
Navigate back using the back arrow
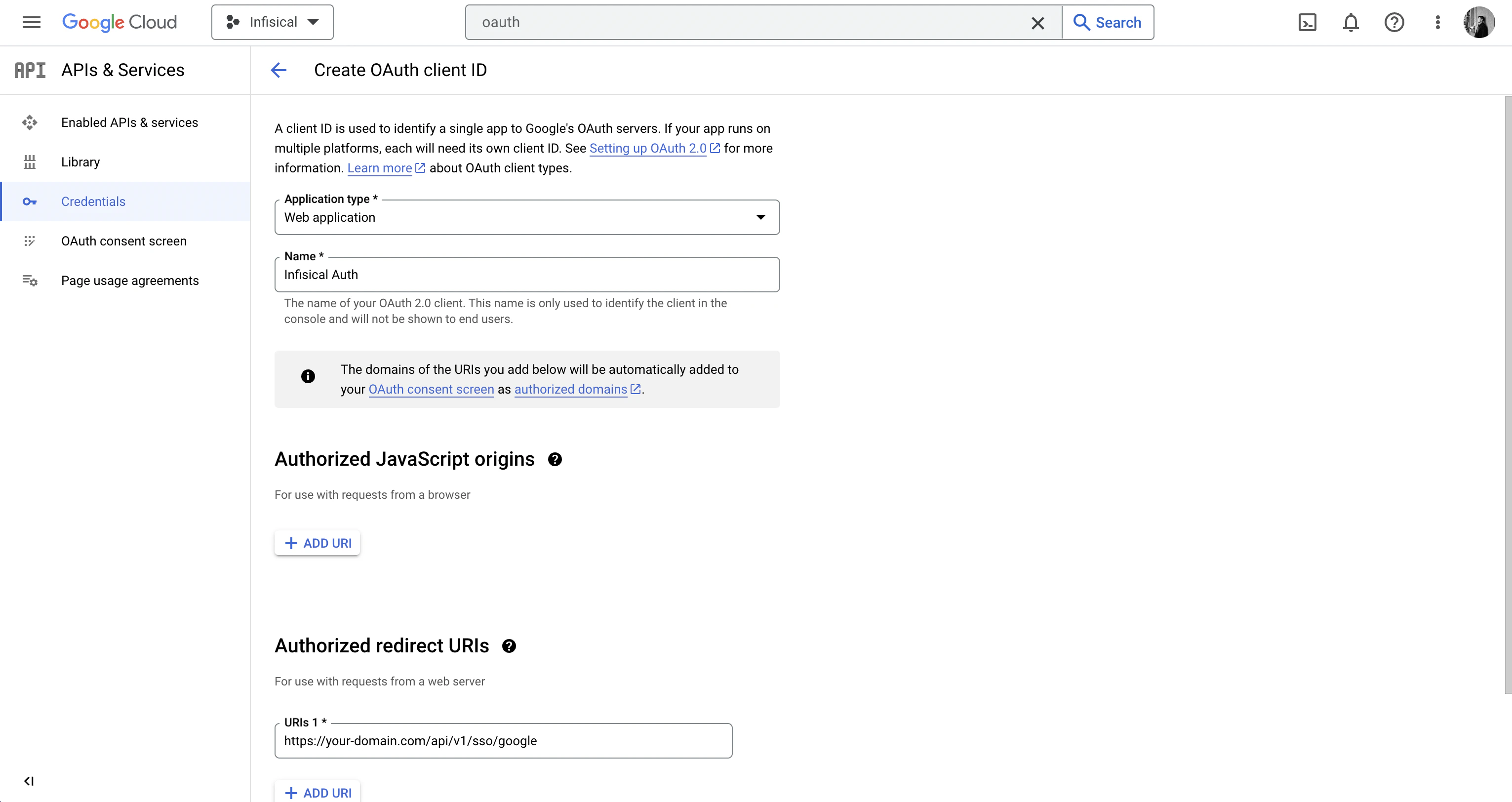[279, 70]
